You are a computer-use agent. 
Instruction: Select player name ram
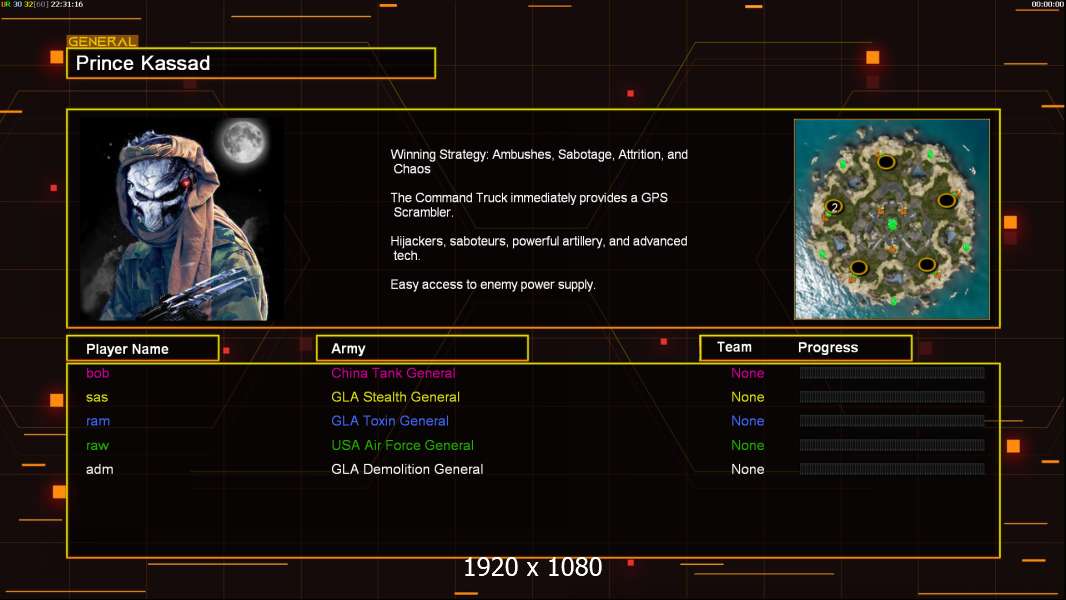click(98, 421)
